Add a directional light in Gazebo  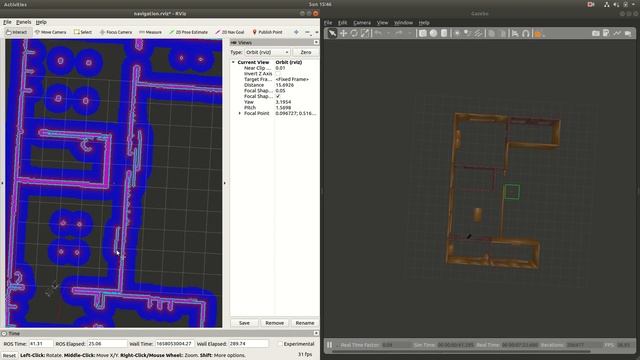click(x=478, y=33)
